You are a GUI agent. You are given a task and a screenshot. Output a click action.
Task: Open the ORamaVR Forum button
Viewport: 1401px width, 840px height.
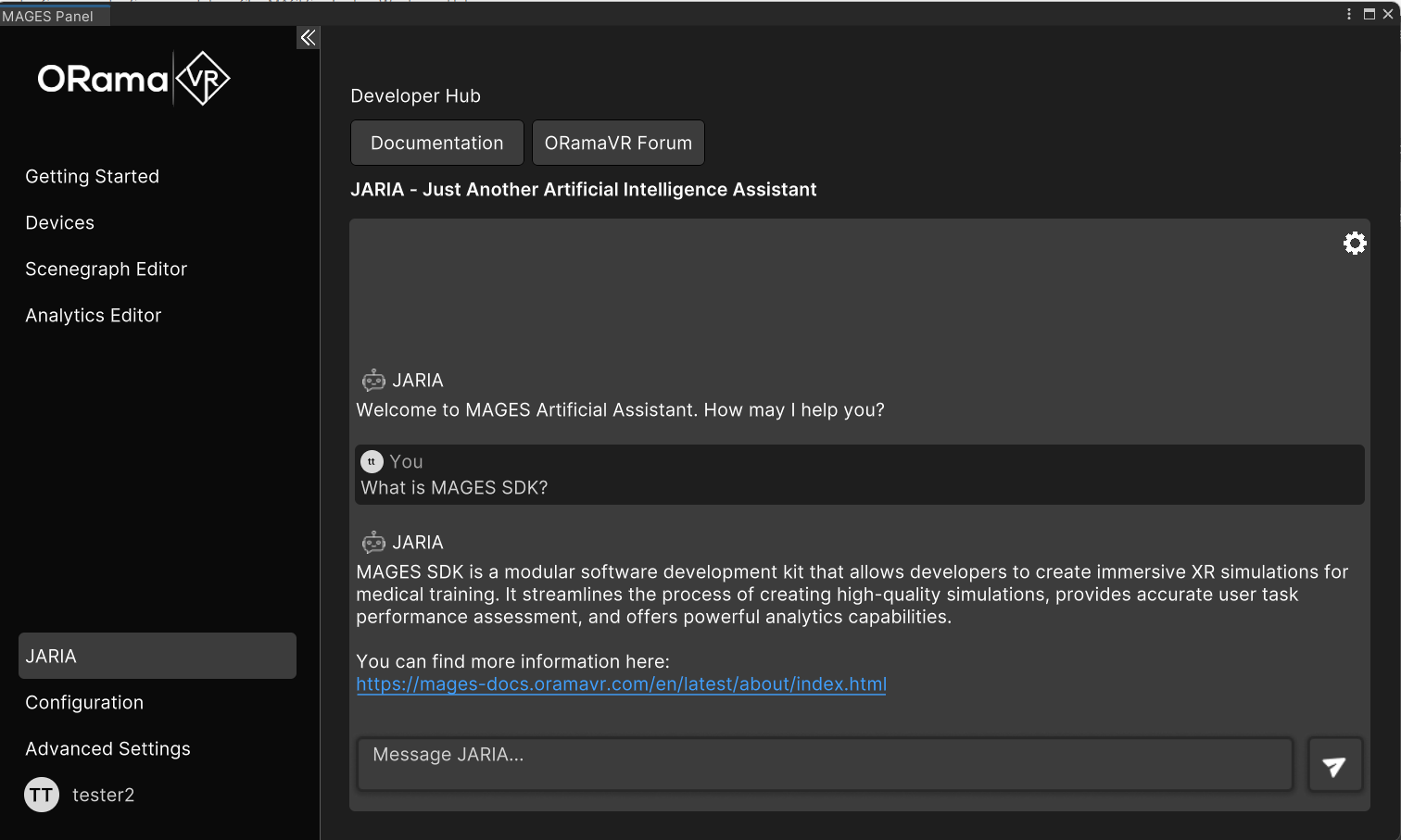618,143
